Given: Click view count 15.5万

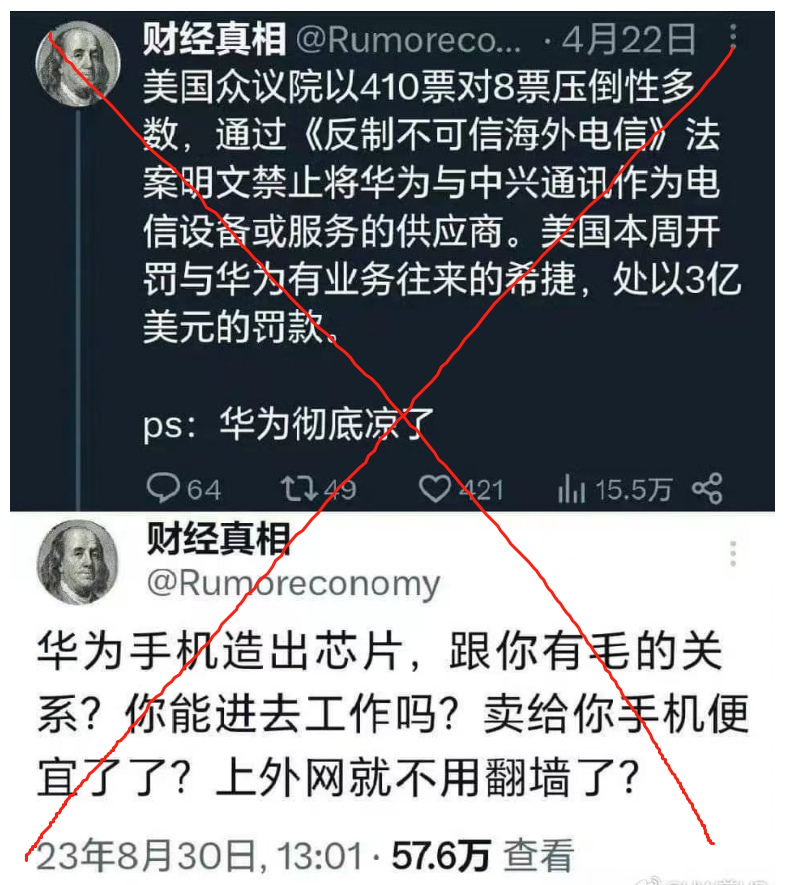Looking at the screenshot, I should [634, 490].
